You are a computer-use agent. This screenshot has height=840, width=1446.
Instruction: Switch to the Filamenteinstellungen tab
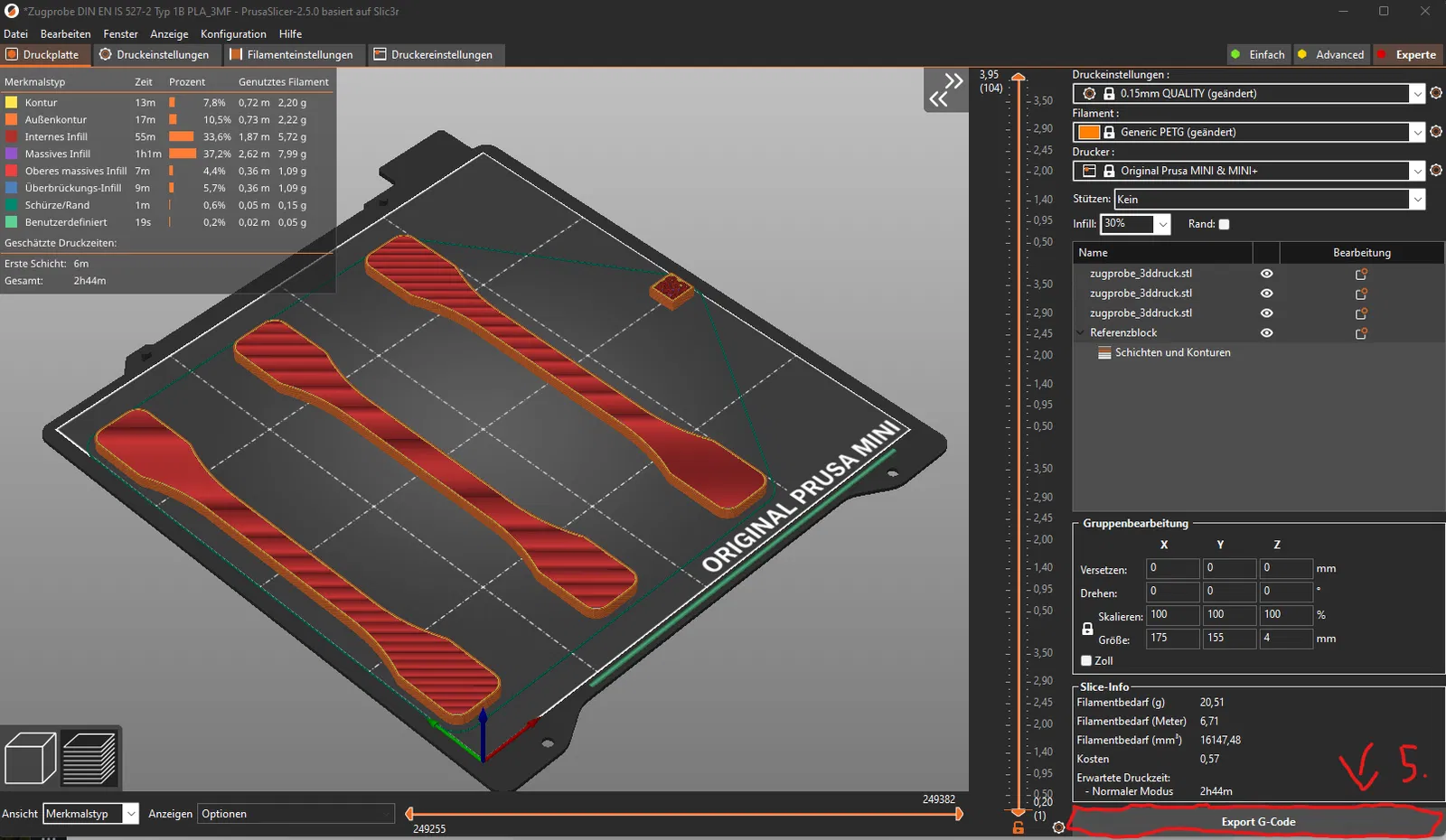[291, 55]
